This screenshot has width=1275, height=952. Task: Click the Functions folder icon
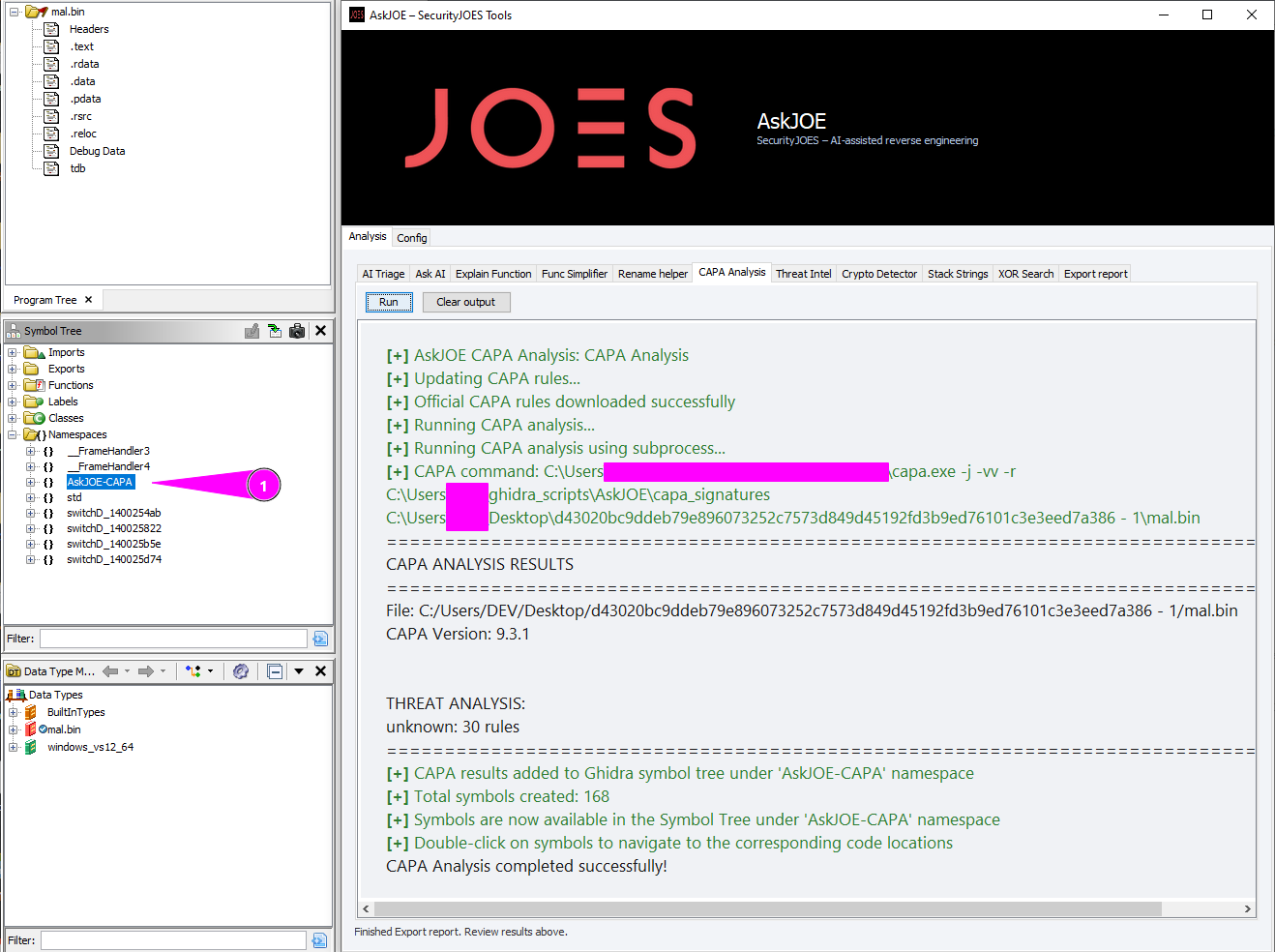tap(34, 385)
